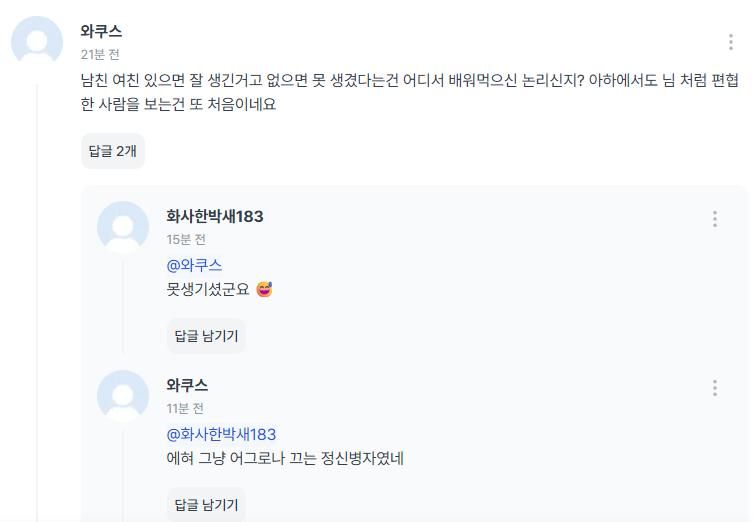Image resolution: width=755 pixels, height=522 pixels.
Task: Click the emoji after 못생기셨군요
Action: 264,290
